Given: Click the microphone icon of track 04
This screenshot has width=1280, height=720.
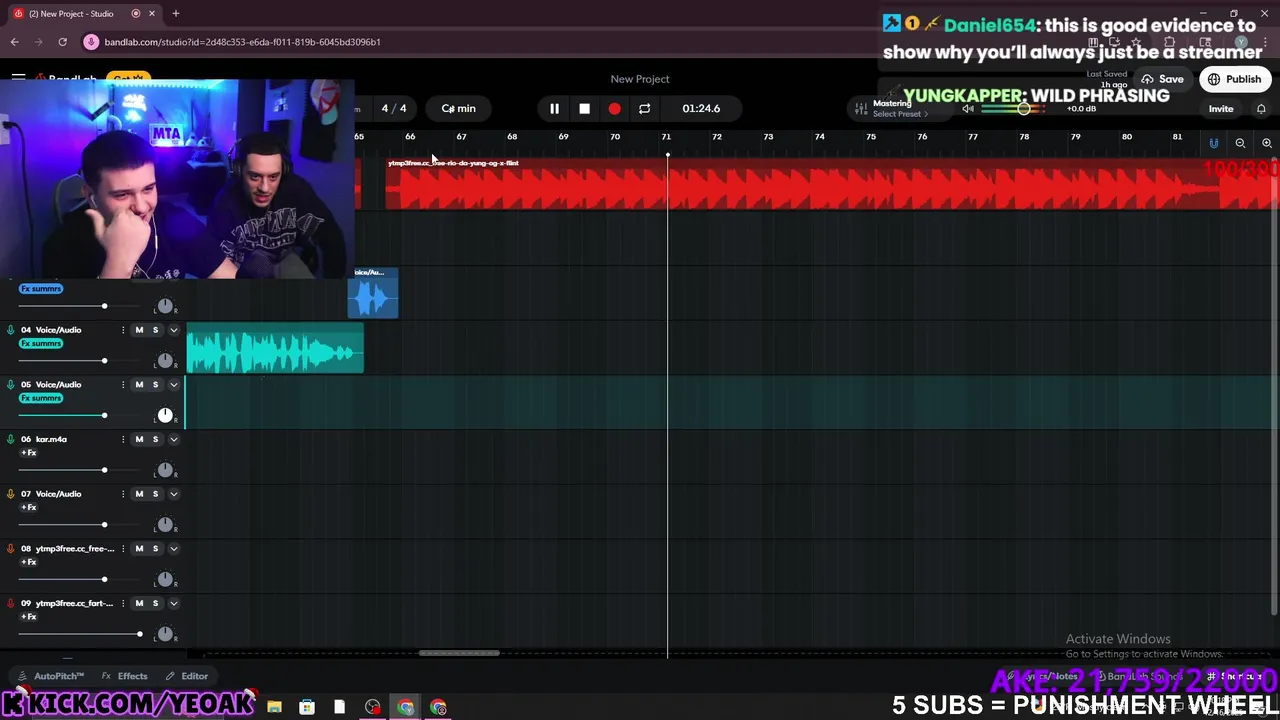Looking at the screenshot, I should [x=11, y=330].
